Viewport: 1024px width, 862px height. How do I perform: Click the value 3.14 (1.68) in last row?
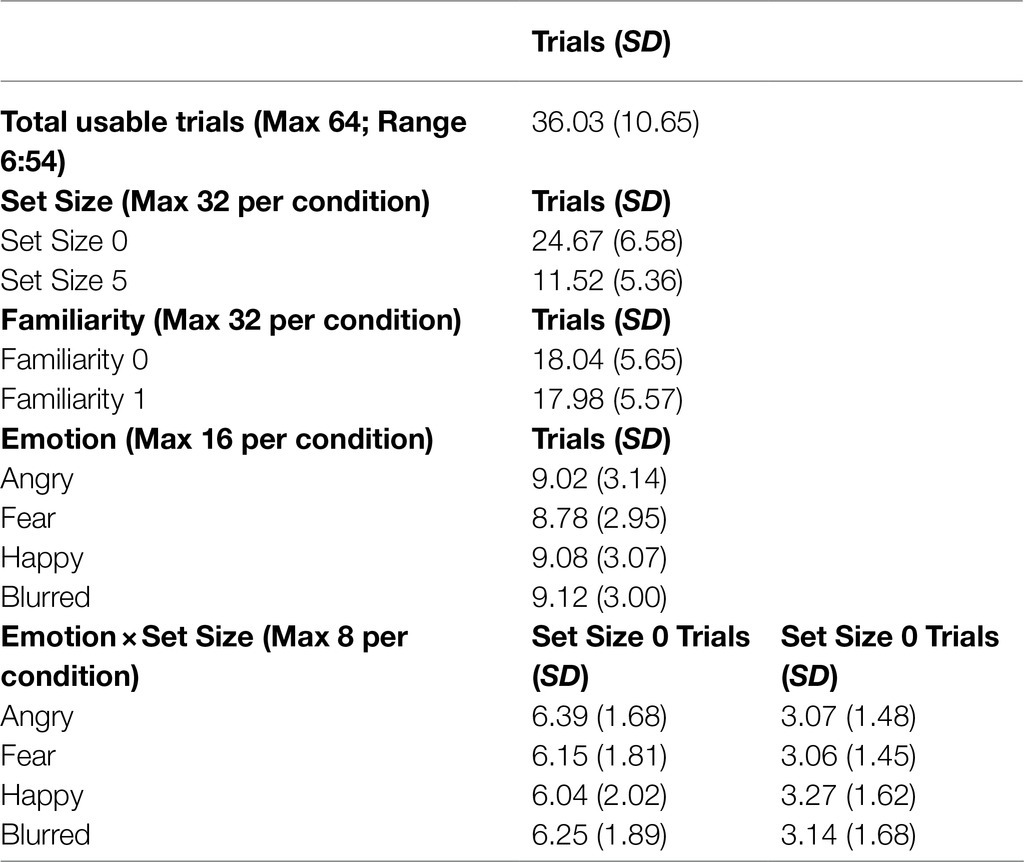(x=848, y=835)
